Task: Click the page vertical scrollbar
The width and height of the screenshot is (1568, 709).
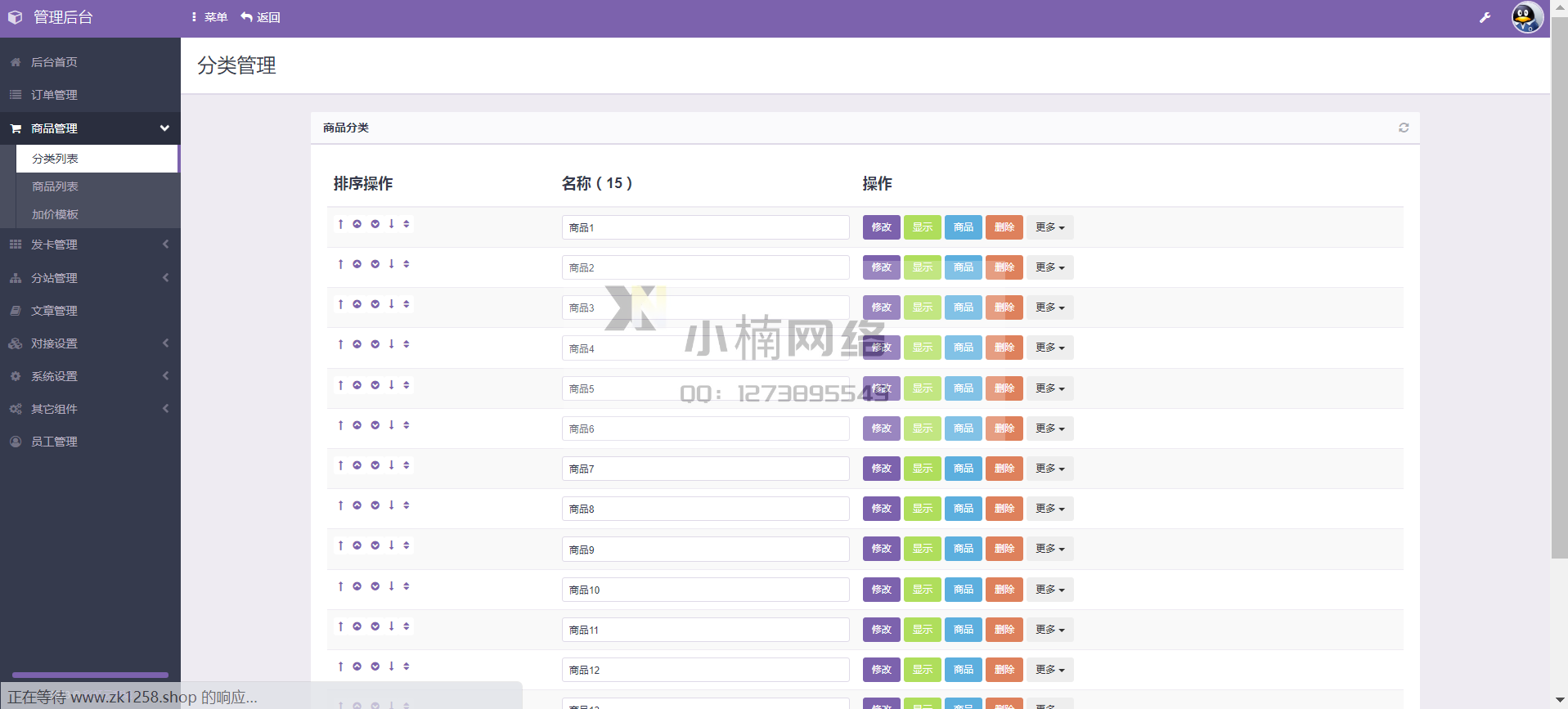Action: click(x=1560, y=286)
